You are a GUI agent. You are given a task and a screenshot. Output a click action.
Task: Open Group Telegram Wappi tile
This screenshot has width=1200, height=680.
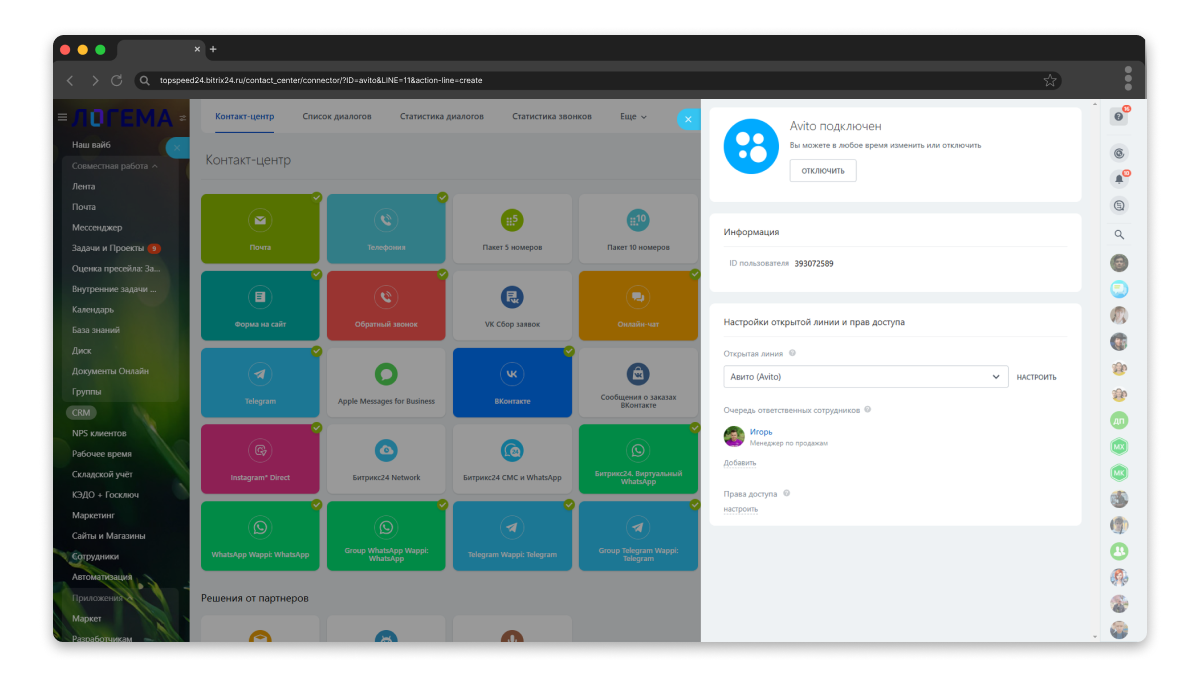[638, 537]
